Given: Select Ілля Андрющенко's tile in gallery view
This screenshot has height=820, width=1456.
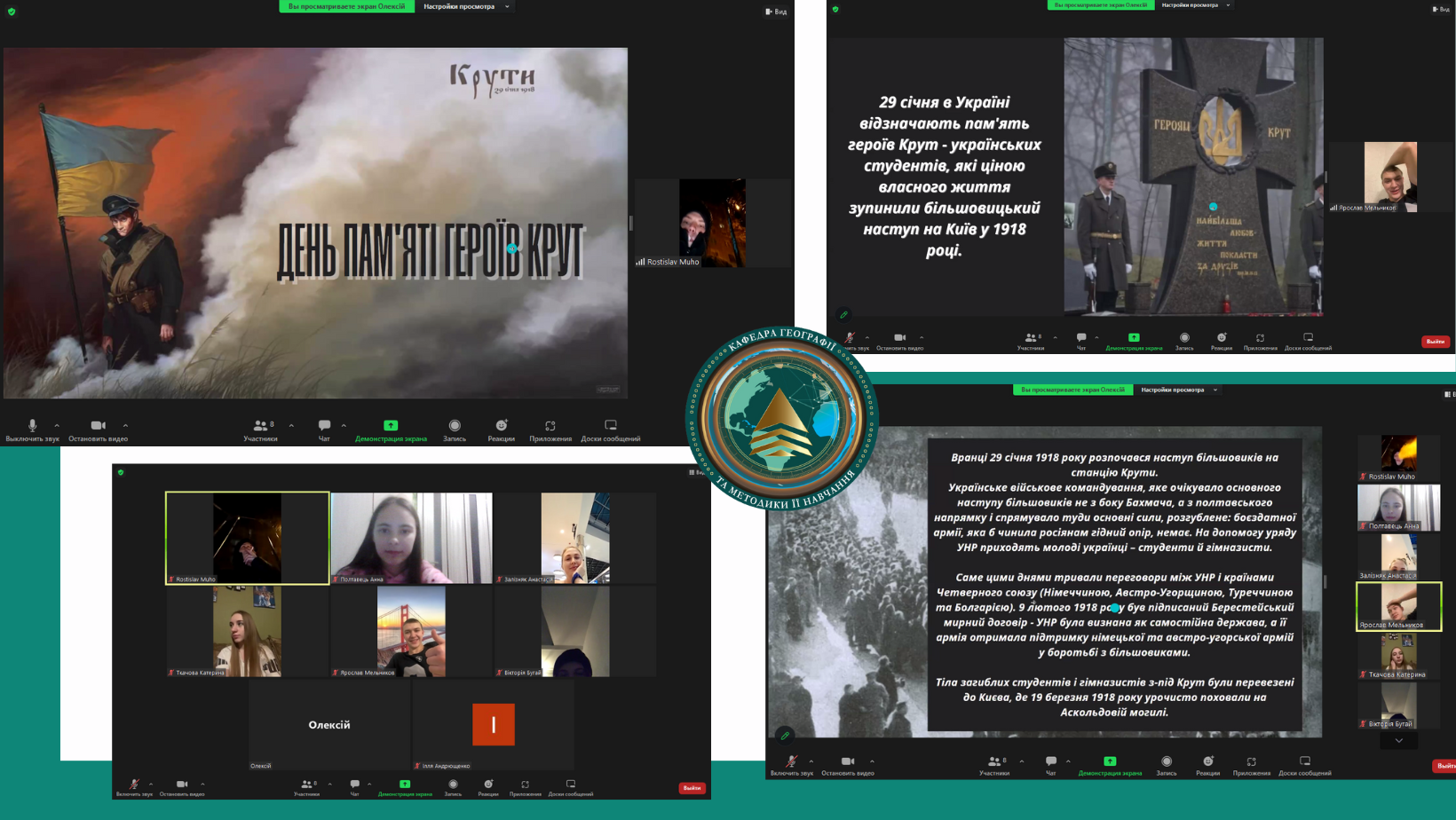Looking at the screenshot, I should click(x=493, y=725).
